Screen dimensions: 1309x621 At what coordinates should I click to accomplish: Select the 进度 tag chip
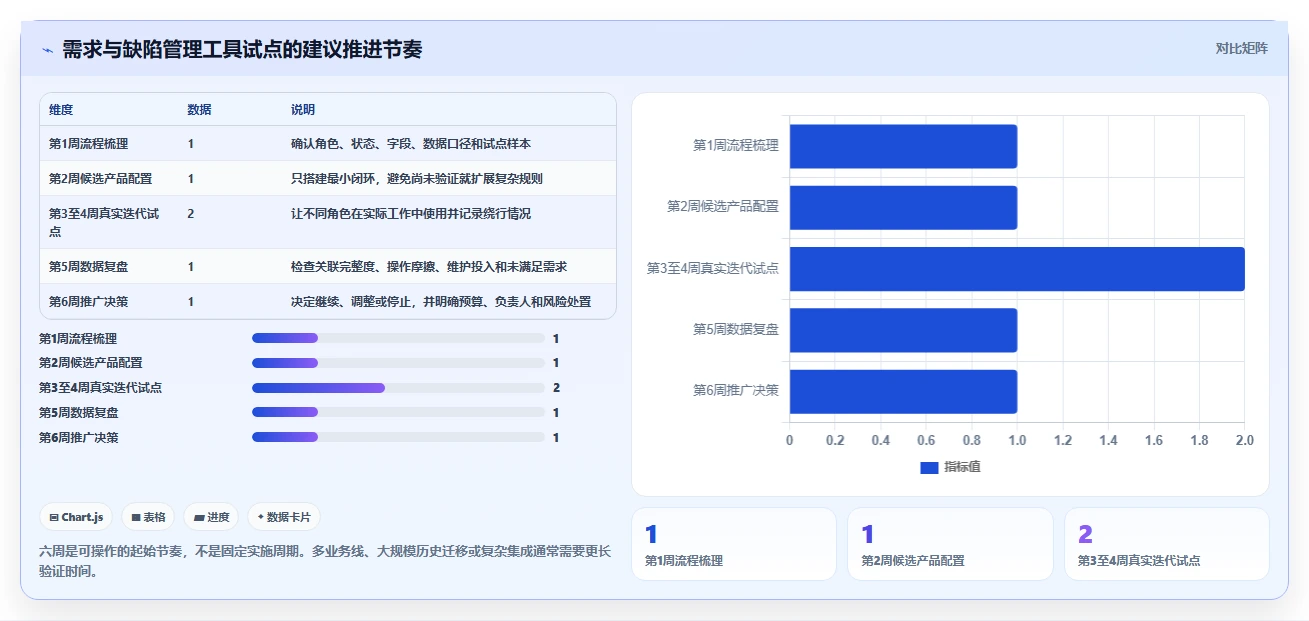pos(211,517)
